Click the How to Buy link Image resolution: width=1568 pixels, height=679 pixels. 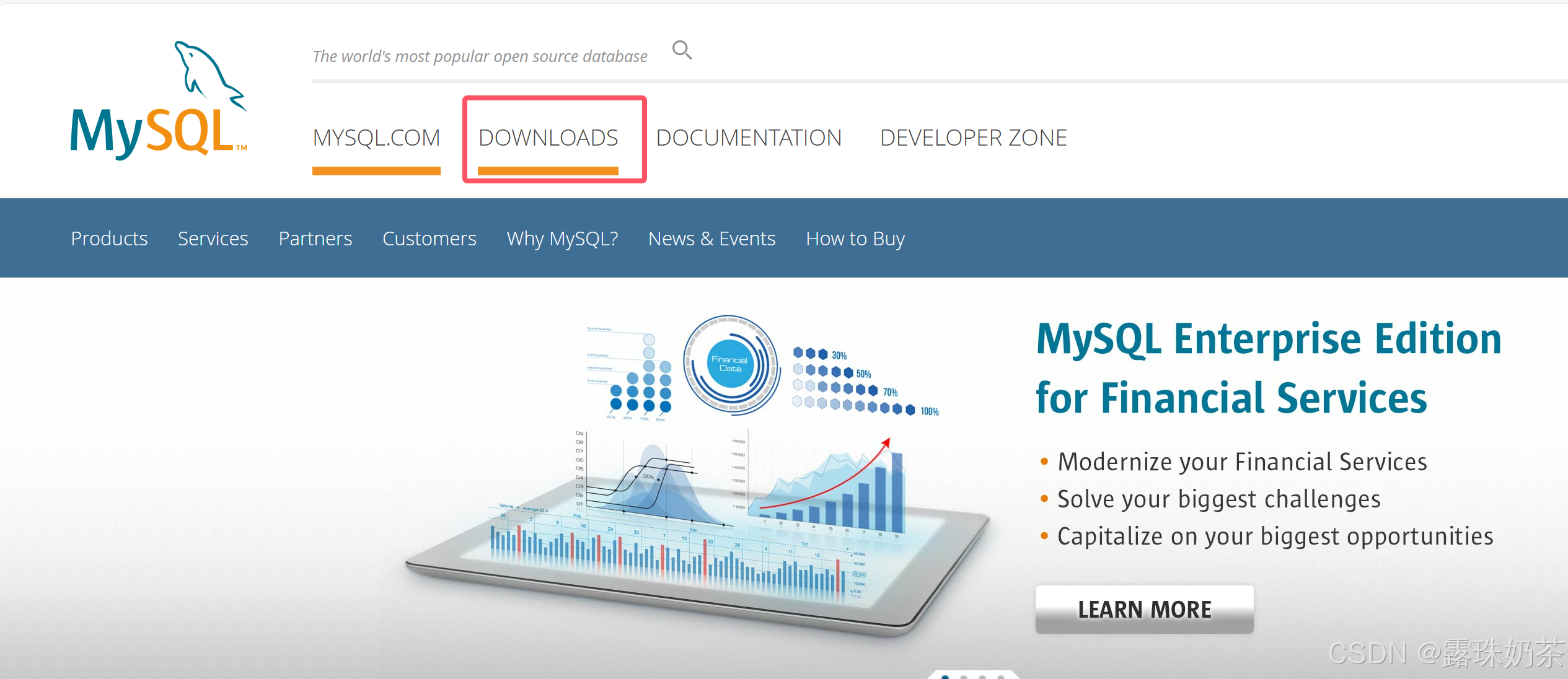pyautogui.click(x=855, y=239)
